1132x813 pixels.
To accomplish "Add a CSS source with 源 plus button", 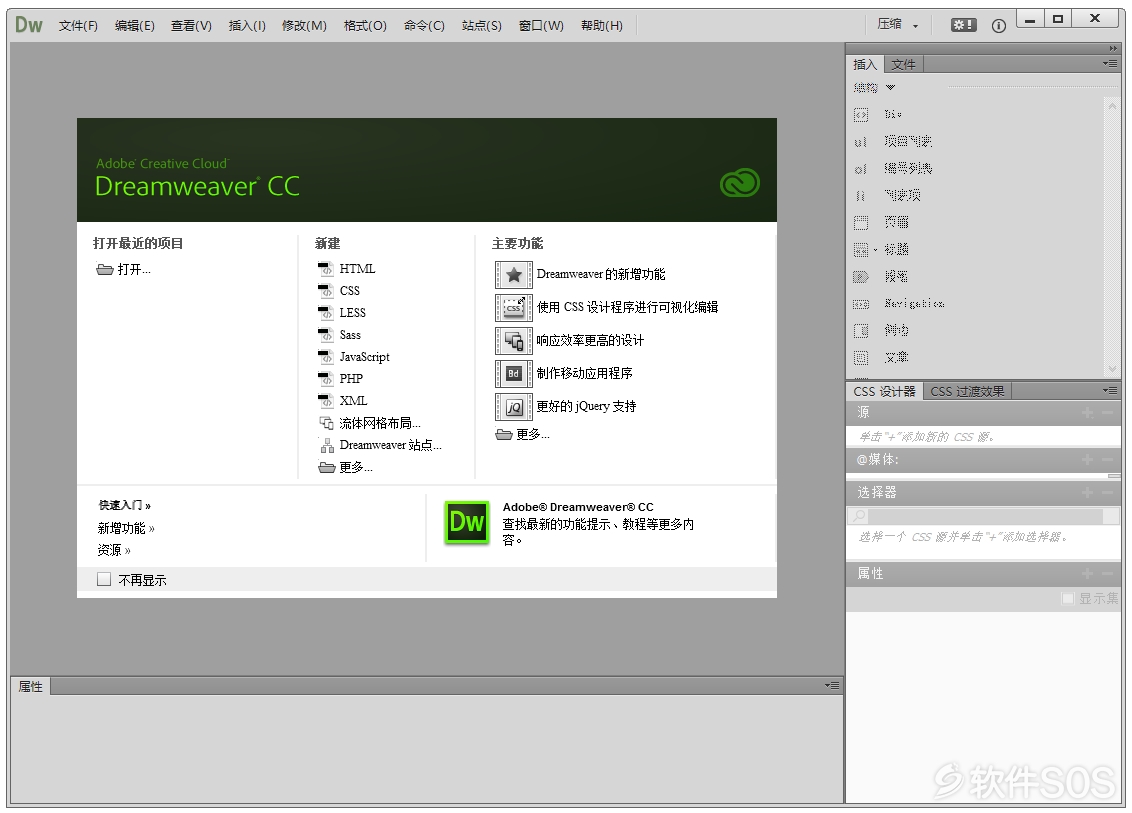I will point(1087,413).
